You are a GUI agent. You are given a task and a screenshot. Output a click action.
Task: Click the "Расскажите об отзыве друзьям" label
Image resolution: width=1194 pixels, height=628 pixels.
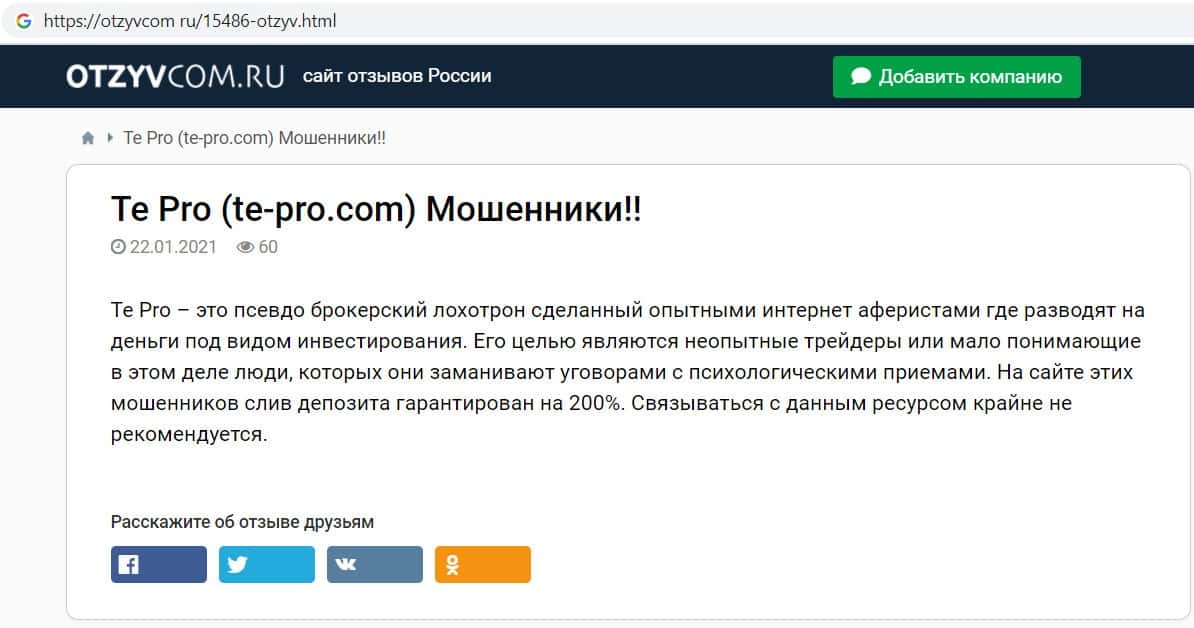[242, 522]
